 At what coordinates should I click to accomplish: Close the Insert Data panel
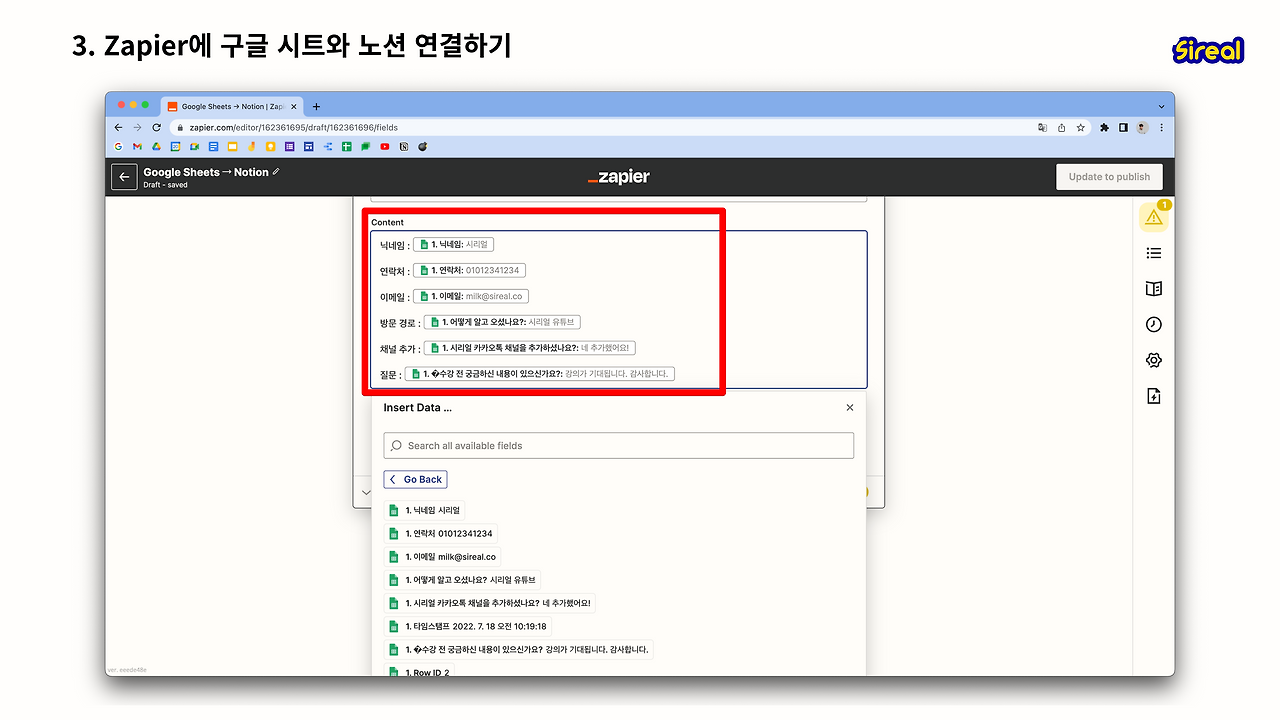coord(850,408)
